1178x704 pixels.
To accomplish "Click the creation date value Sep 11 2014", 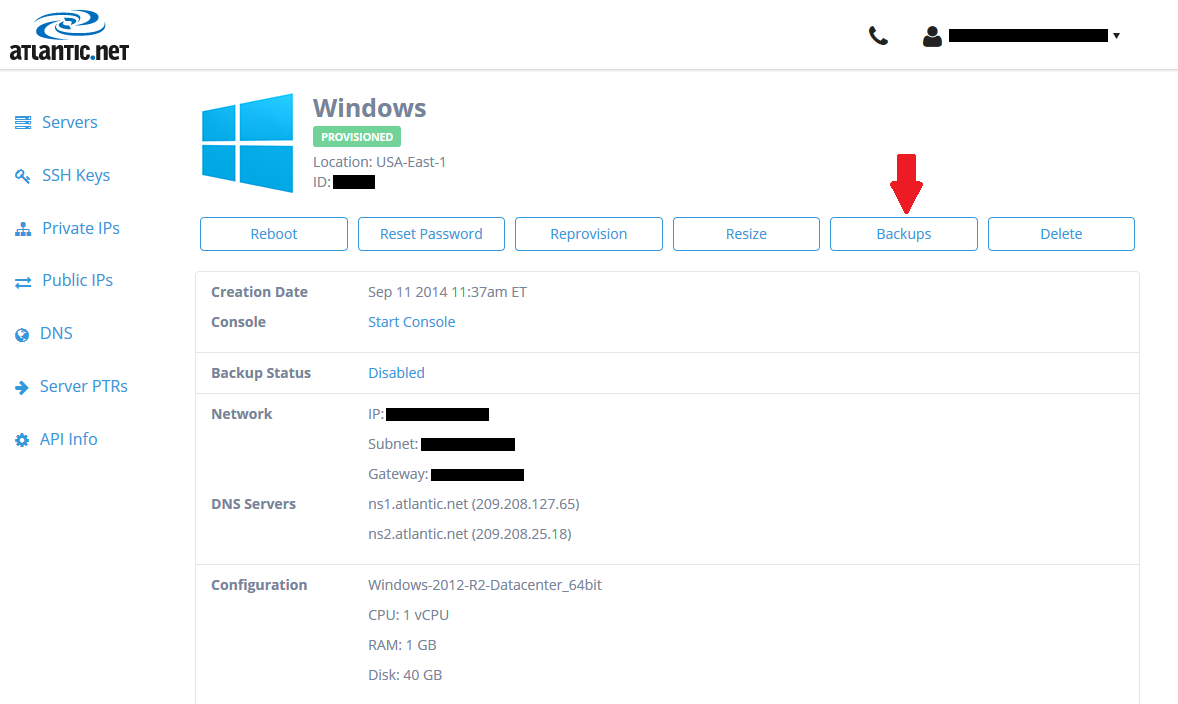I will coord(448,292).
